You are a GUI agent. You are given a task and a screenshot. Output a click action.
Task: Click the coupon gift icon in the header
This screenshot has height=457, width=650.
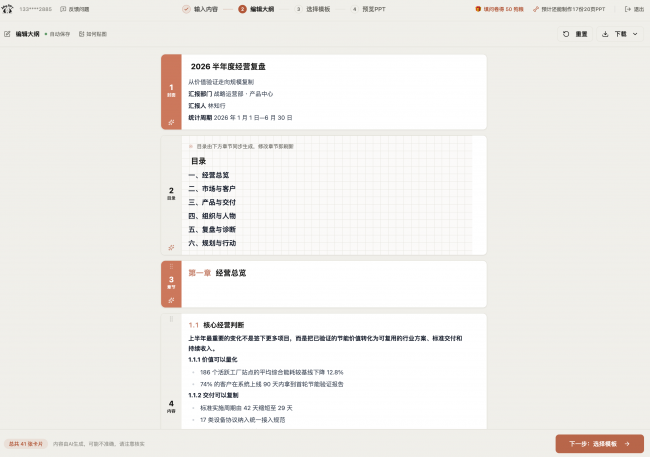478,9
